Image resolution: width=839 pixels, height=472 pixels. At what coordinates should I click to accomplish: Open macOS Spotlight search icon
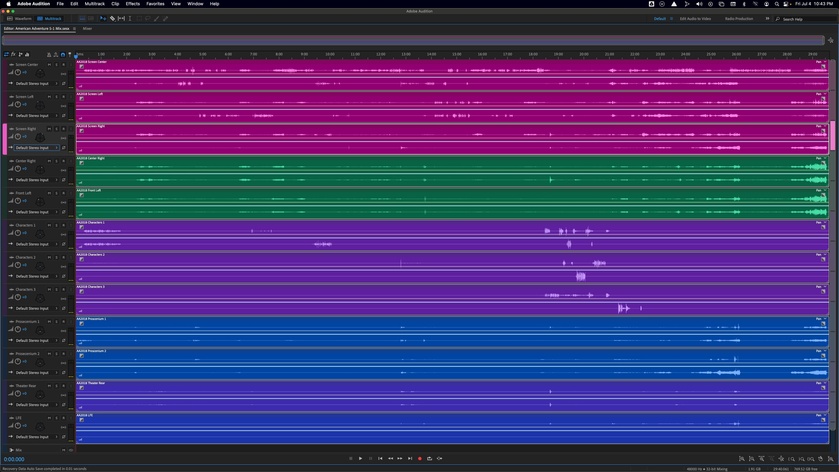(x=776, y=4)
